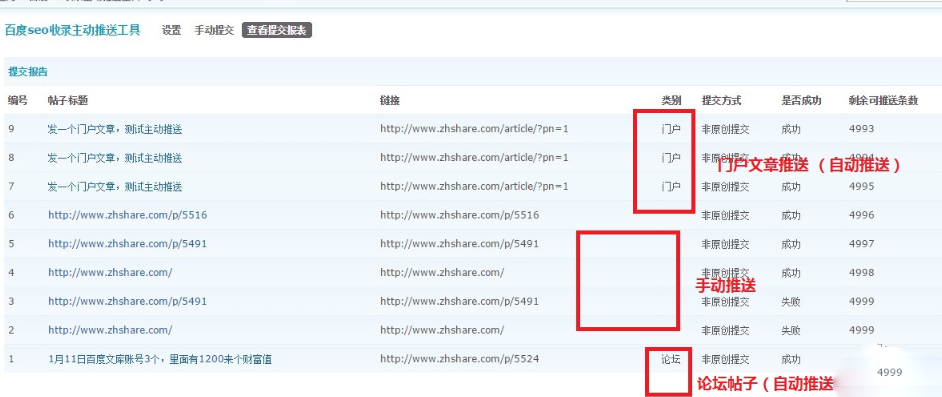Click the 提交报告 section header

[x=28, y=71]
